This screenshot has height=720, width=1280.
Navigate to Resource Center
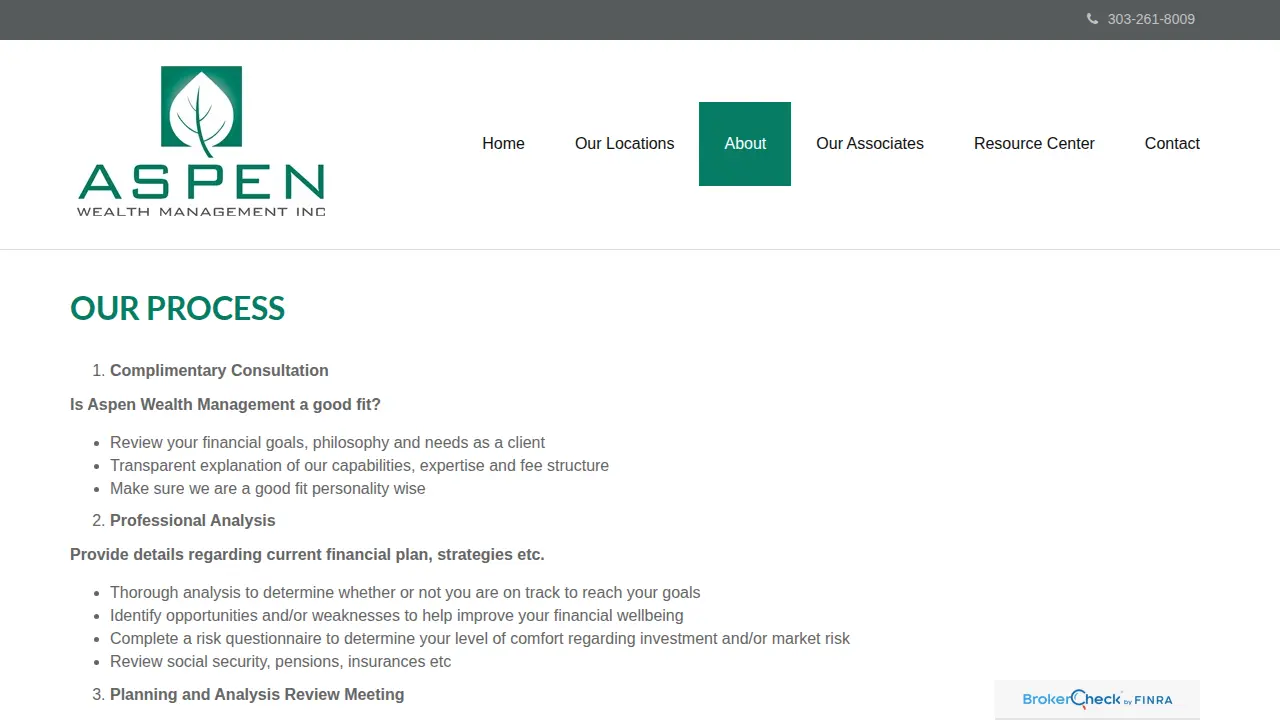[1034, 144]
